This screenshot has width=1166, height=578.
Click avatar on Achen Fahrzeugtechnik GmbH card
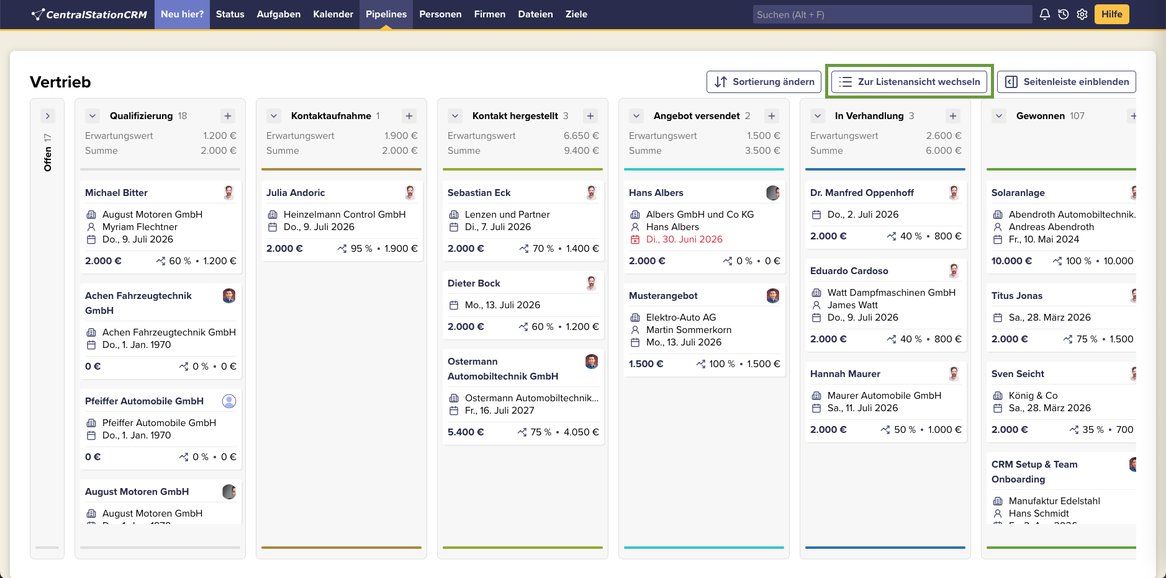(228, 295)
